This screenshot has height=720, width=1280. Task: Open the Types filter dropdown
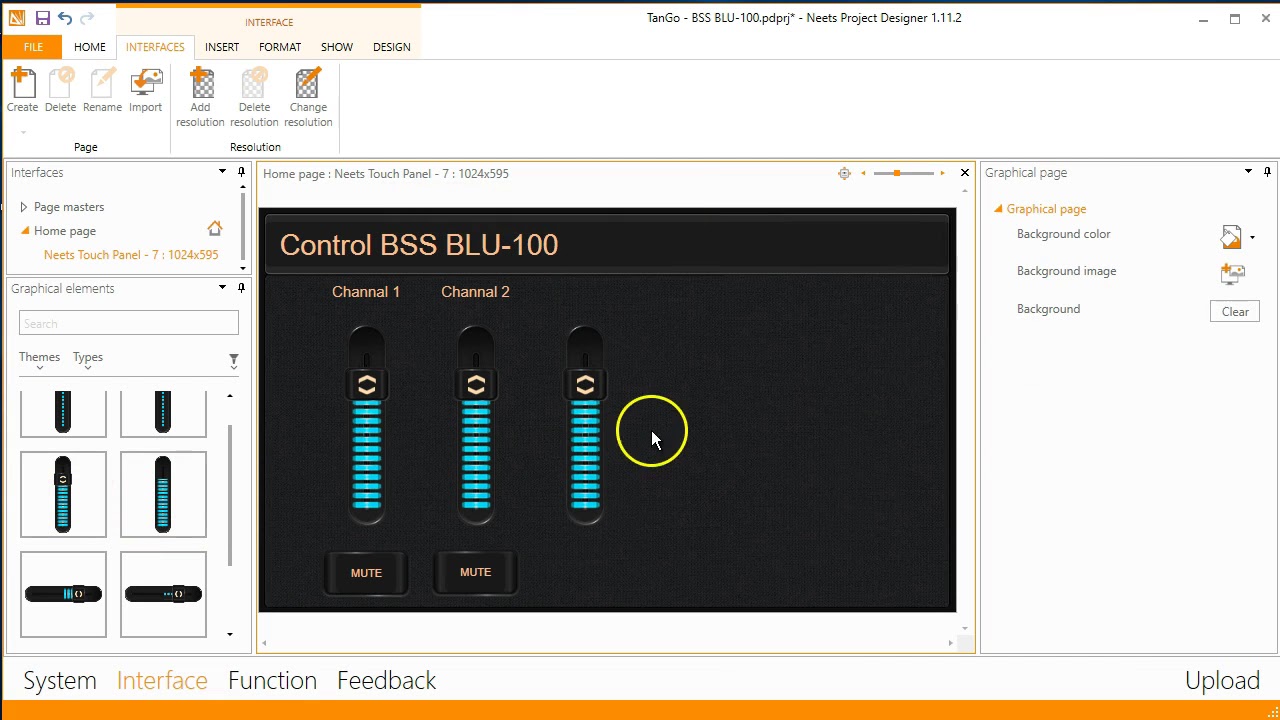click(88, 360)
